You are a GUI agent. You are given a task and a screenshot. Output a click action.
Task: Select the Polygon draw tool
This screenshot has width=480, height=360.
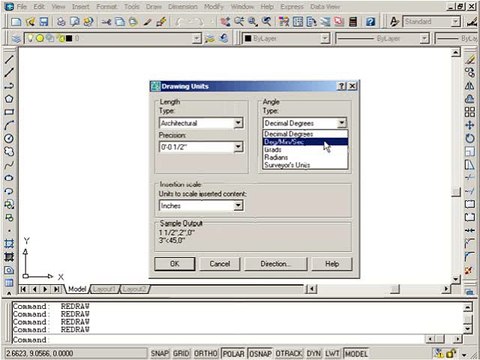coord(9,99)
